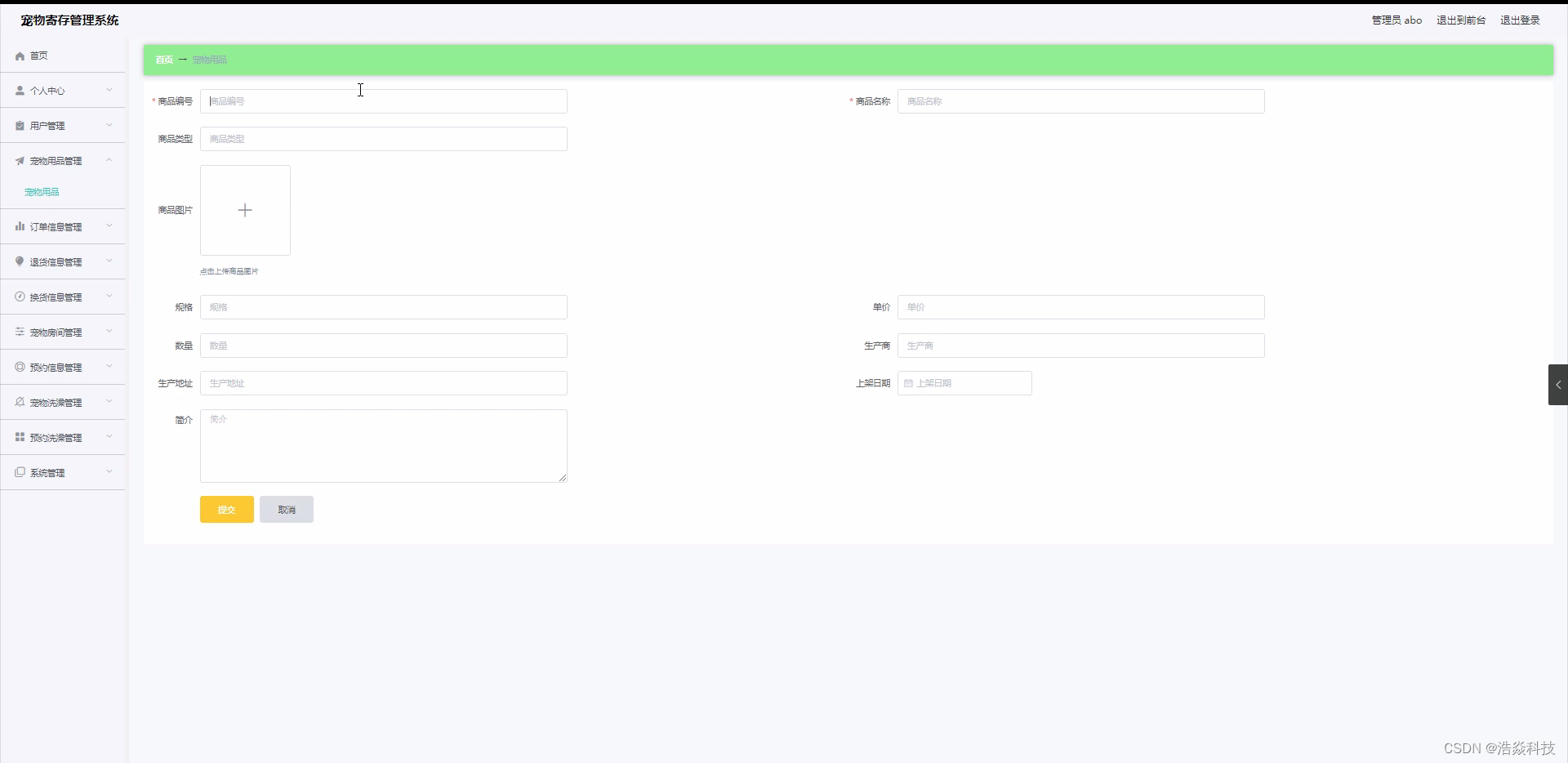Open the 退货信息管理 menu label

(x=56, y=262)
